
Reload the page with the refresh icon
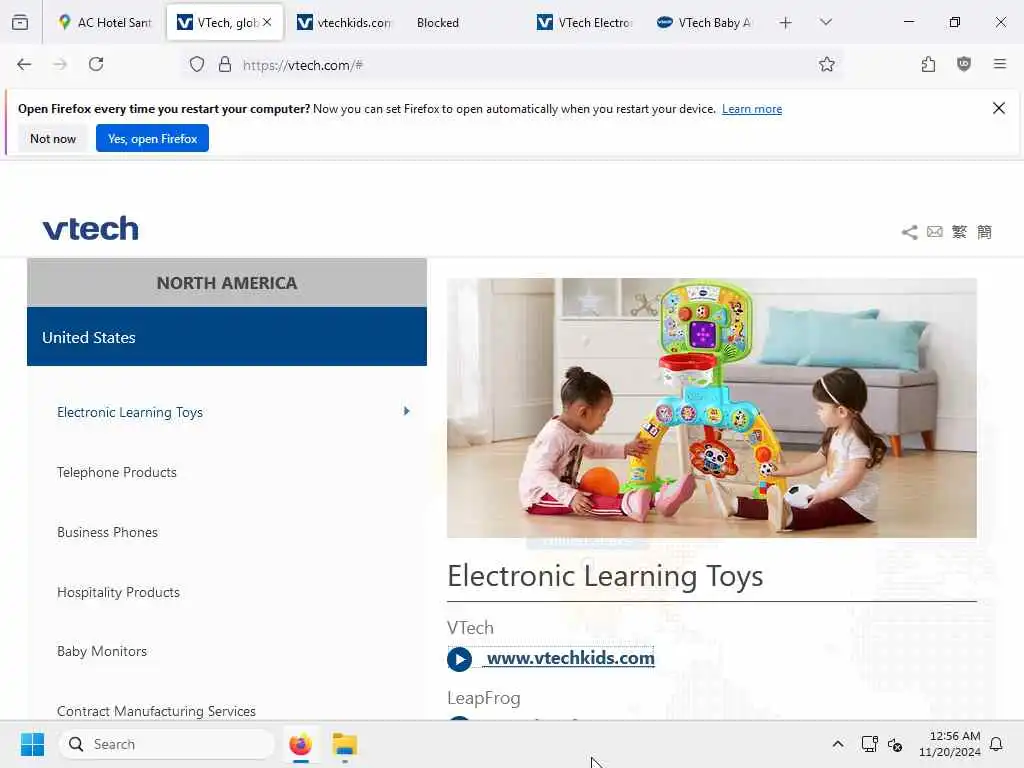click(x=96, y=64)
